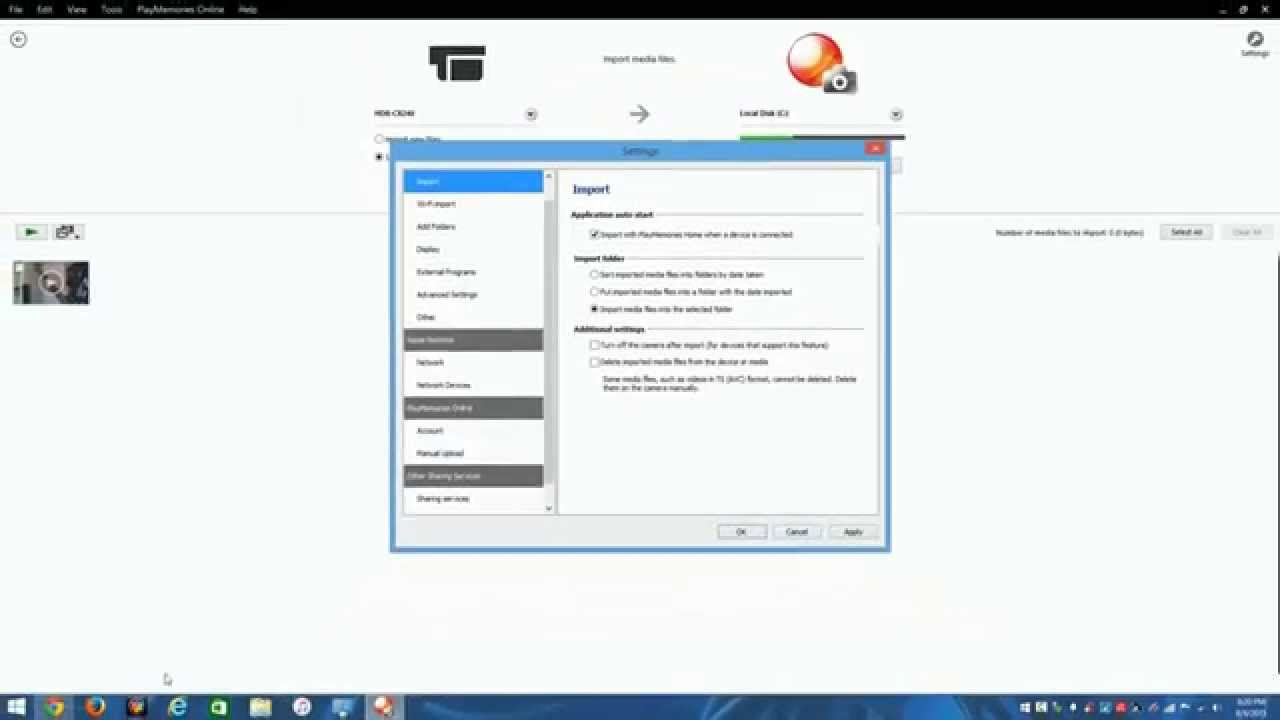The height and width of the screenshot is (720, 1280).
Task: Click the source camcorder device icon
Action: pos(457,63)
